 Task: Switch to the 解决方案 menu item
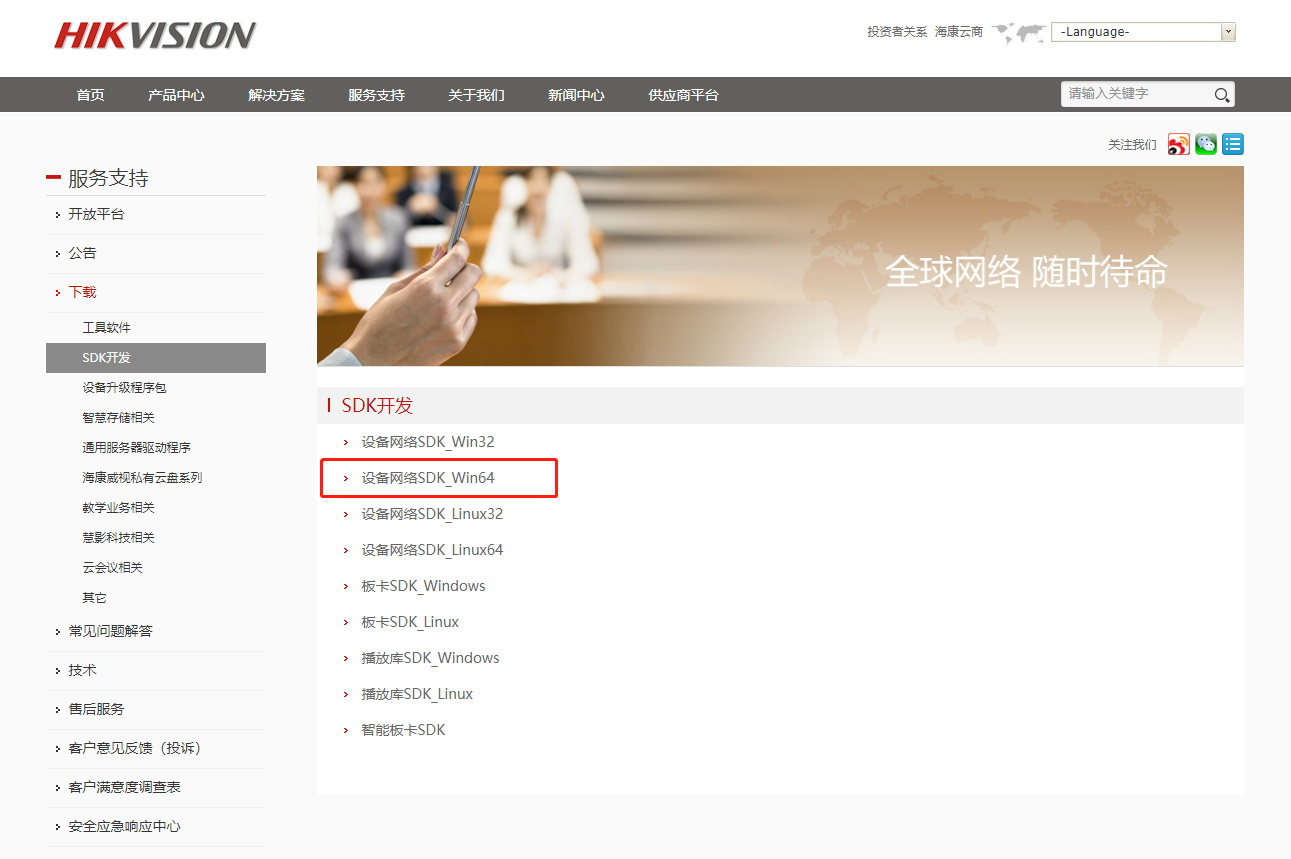(276, 94)
